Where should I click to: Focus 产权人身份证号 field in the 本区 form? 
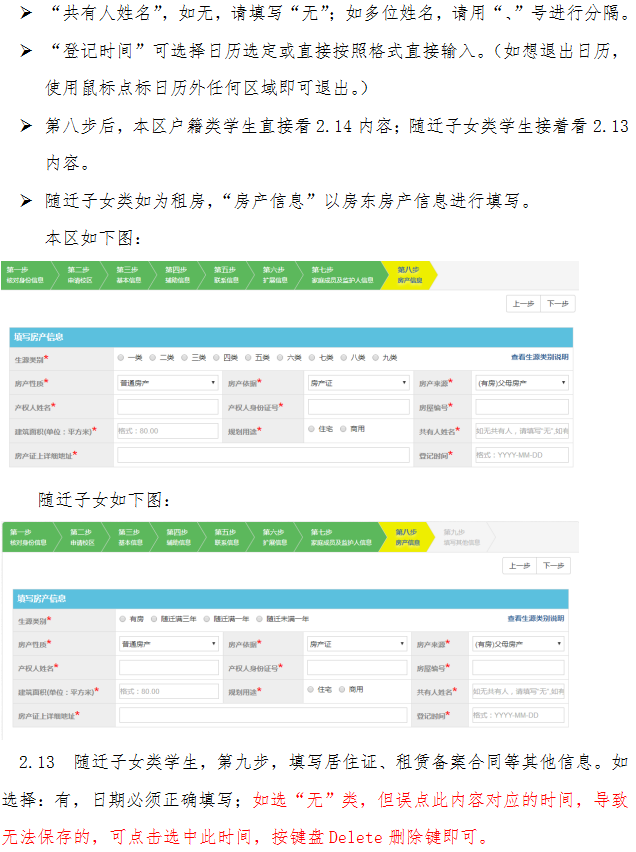tap(359, 407)
